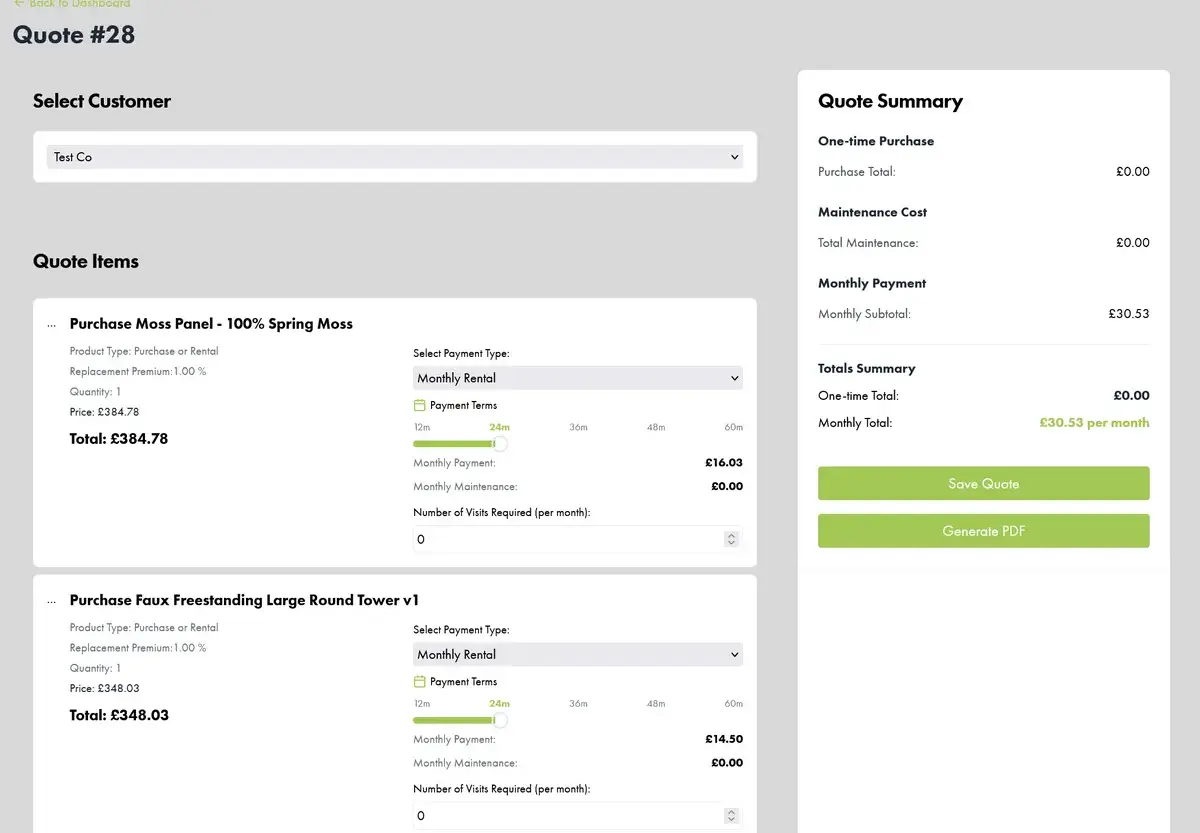Viewport: 1200px width, 833px height.
Task: Open the Round Tower Monthly Rental payment dropdown
Action: point(577,654)
